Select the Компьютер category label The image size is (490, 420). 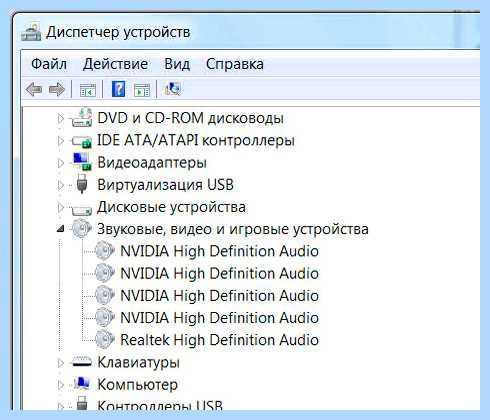coord(137,385)
